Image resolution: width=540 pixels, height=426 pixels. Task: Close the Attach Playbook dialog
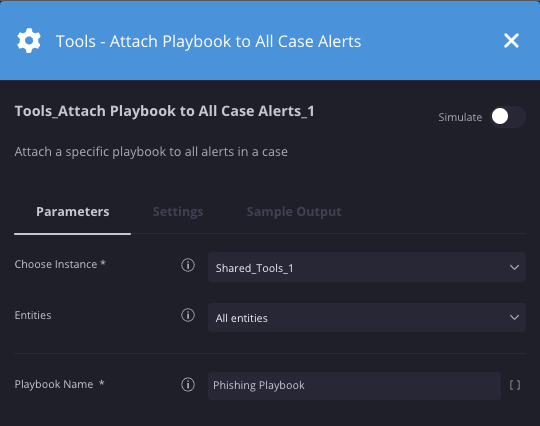pos(511,41)
